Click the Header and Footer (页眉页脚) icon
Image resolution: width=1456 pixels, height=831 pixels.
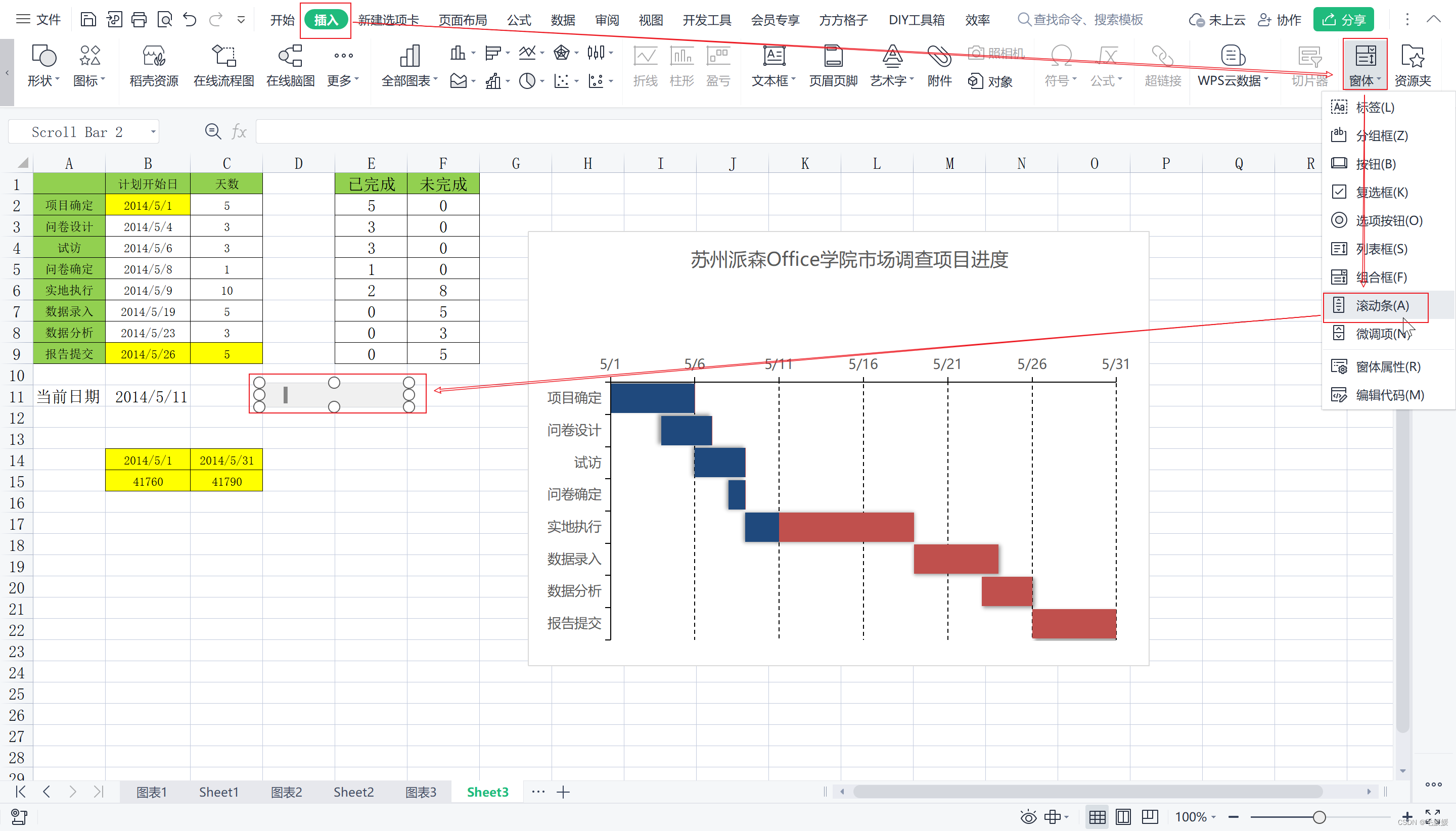(x=833, y=57)
